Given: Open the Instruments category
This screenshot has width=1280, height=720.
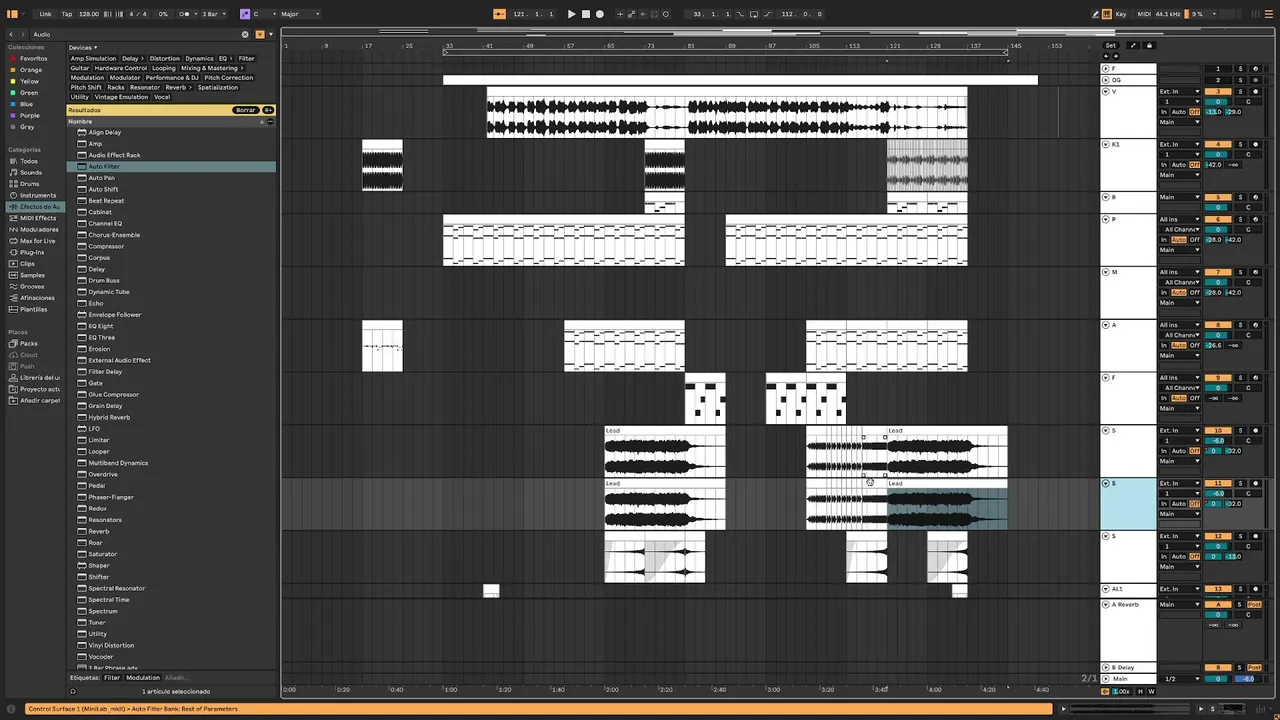Looking at the screenshot, I should [x=38, y=195].
